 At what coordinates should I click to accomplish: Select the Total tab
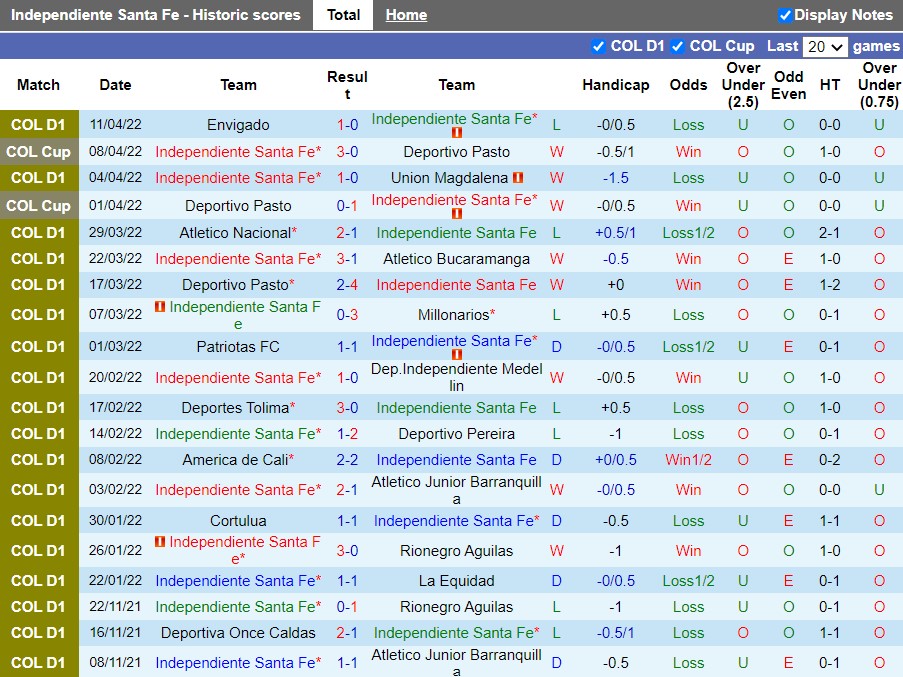(x=343, y=15)
